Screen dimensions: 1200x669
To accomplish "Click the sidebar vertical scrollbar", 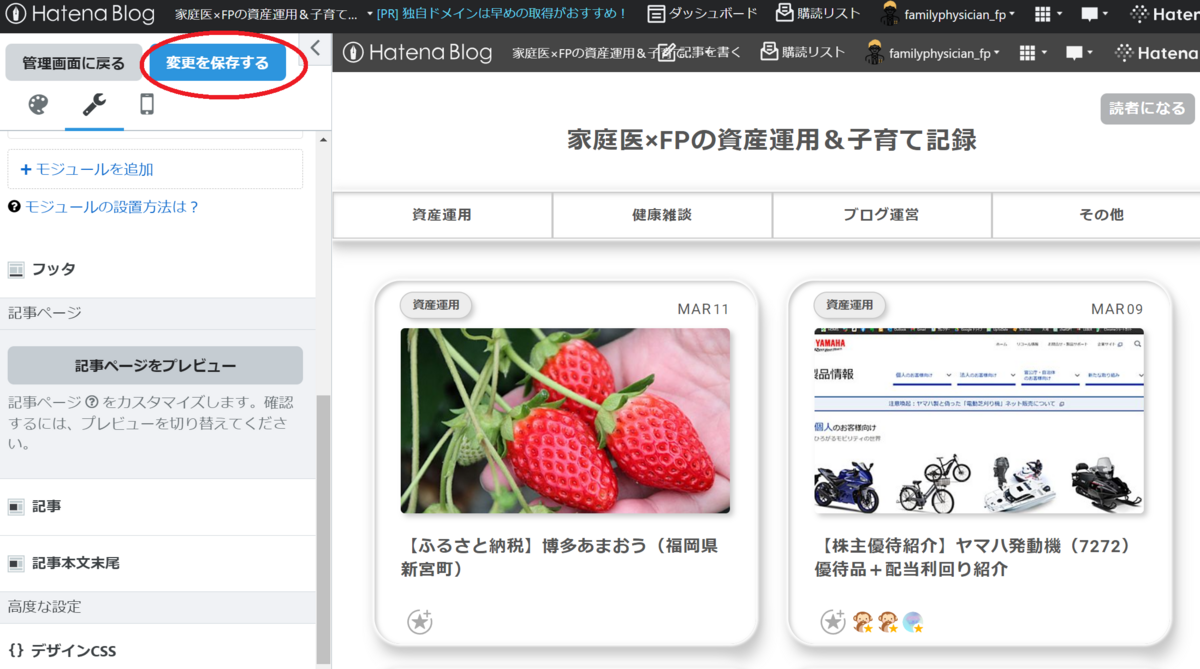I will [324, 530].
